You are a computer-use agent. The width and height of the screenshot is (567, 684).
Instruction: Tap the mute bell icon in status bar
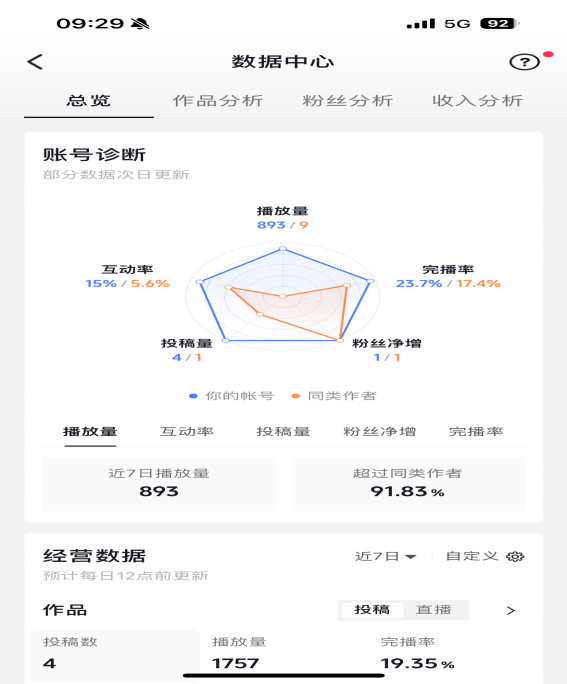click(x=140, y=24)
